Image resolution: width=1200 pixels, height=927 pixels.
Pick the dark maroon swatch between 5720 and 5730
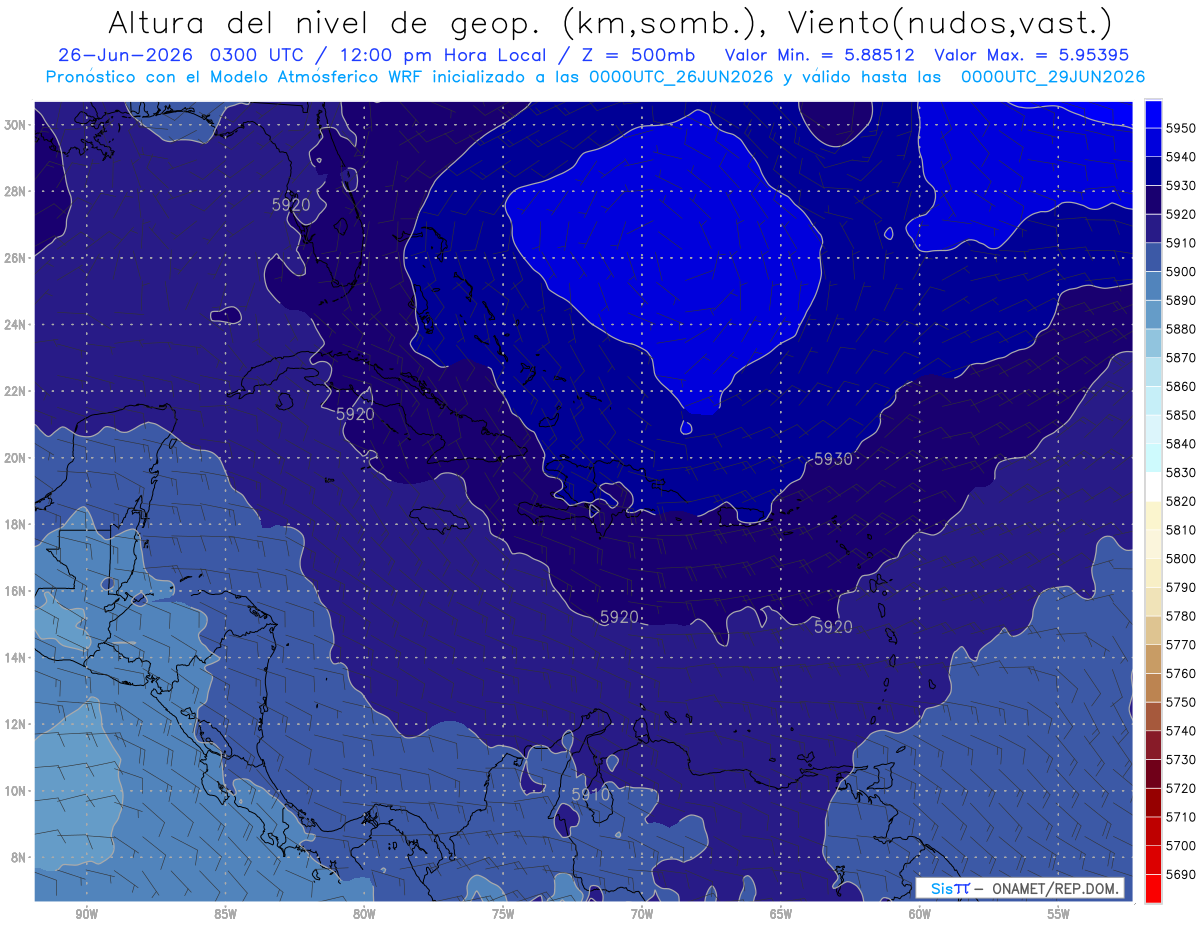pyautogui.click(x=1153, y=774)
